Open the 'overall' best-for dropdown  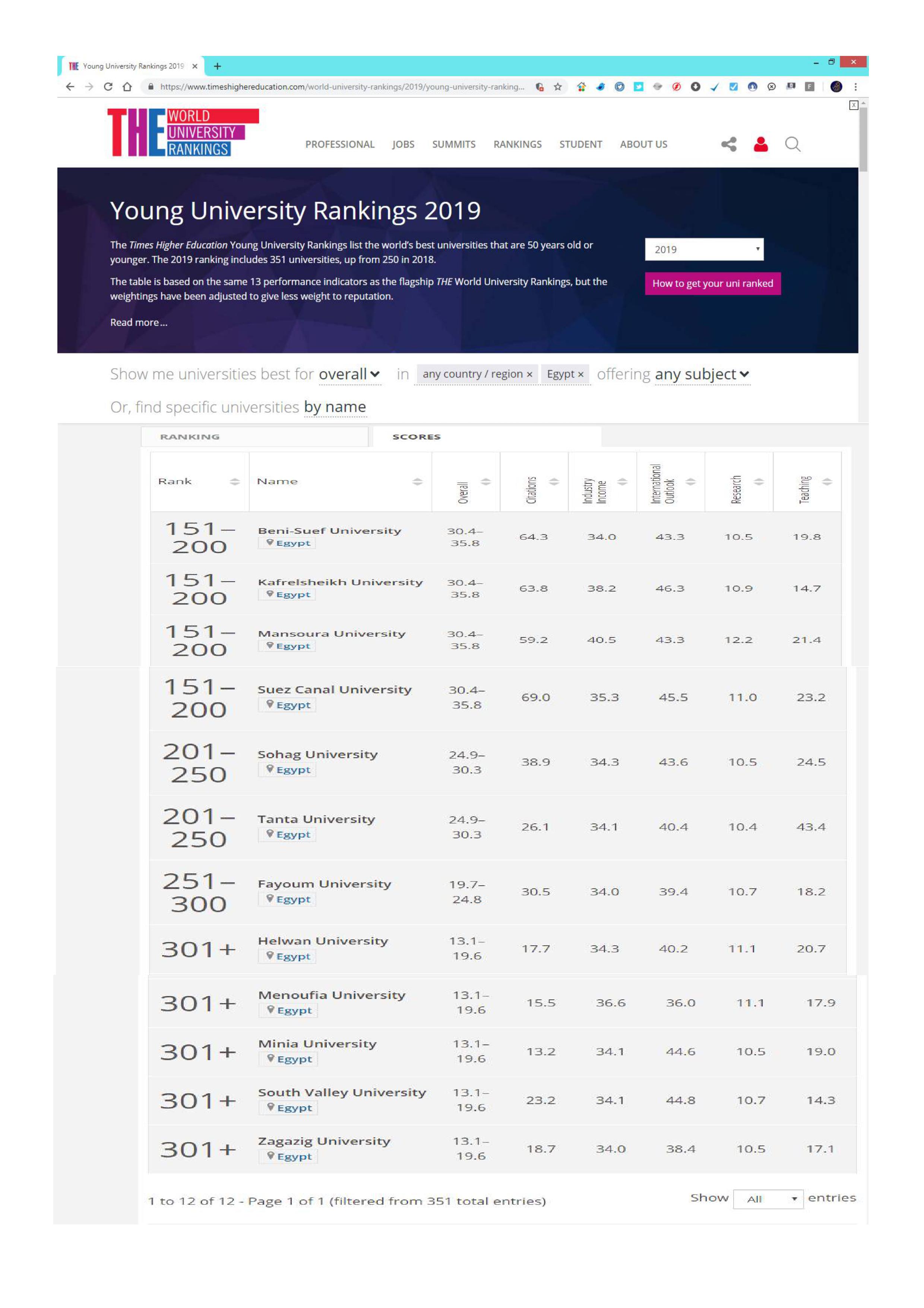(349, 374)
